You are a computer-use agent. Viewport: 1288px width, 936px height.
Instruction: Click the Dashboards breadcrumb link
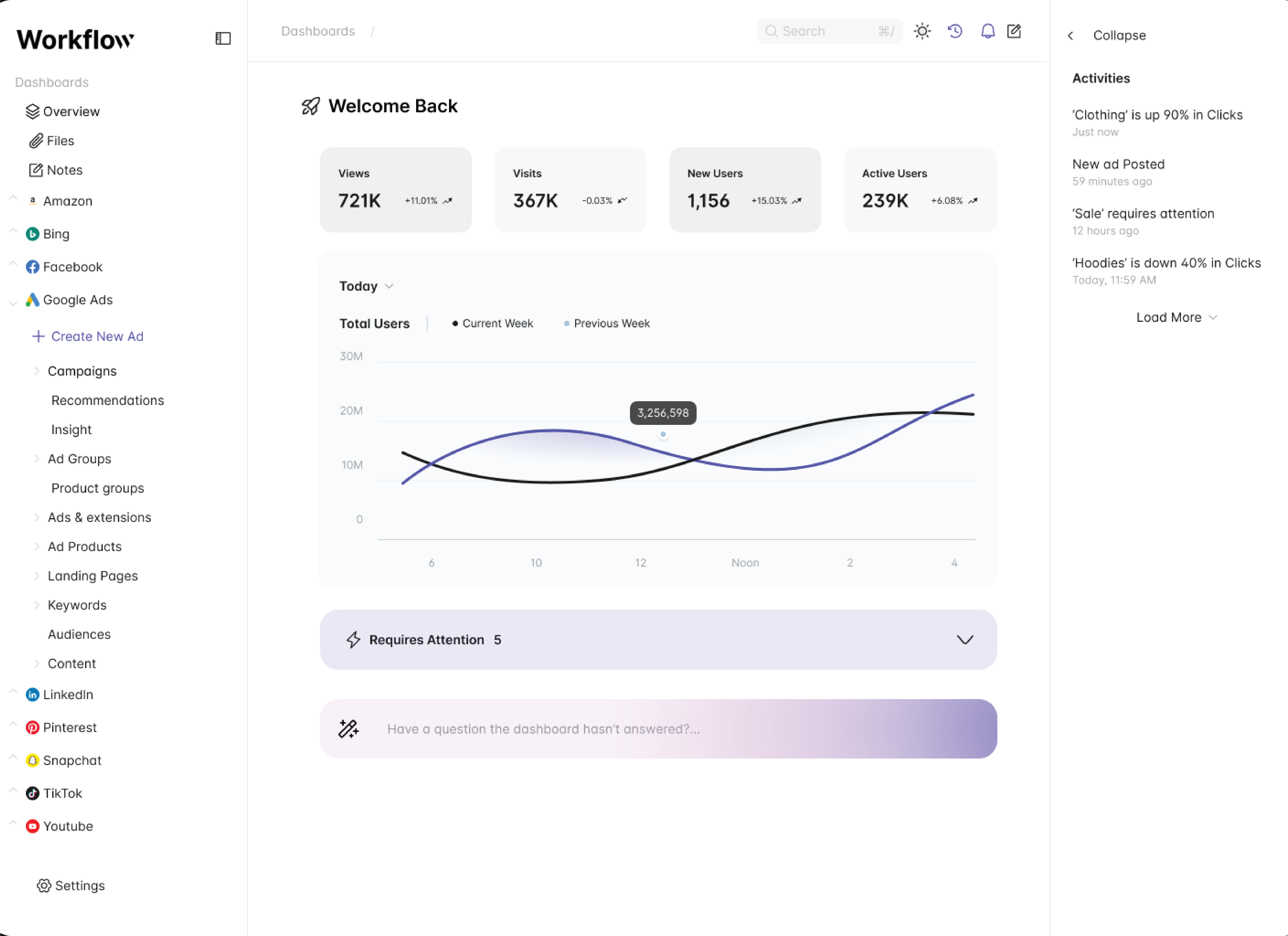(x=318, y=31)
